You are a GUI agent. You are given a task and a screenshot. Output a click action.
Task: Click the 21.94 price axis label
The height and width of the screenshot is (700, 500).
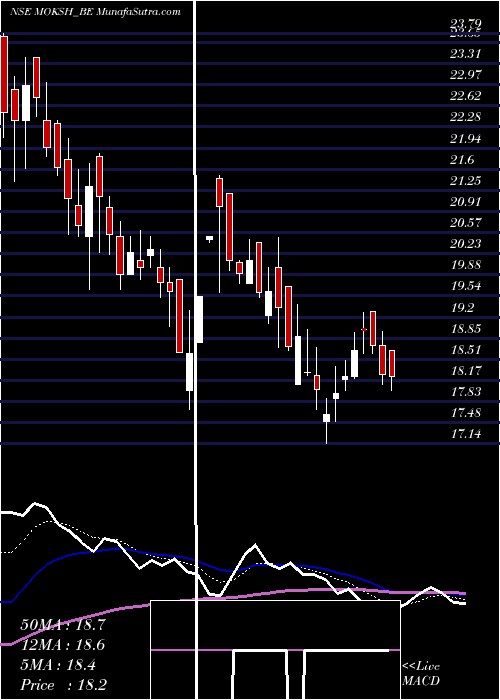(466, 138)
